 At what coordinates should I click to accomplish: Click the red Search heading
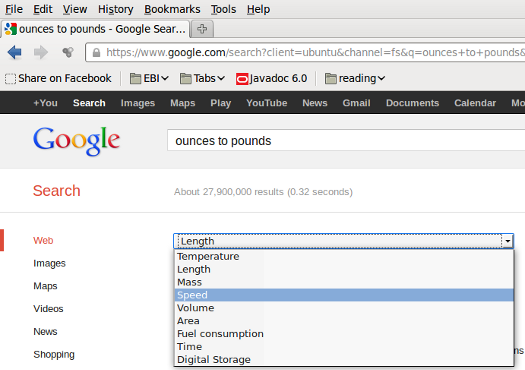click(x=57, y=191)
